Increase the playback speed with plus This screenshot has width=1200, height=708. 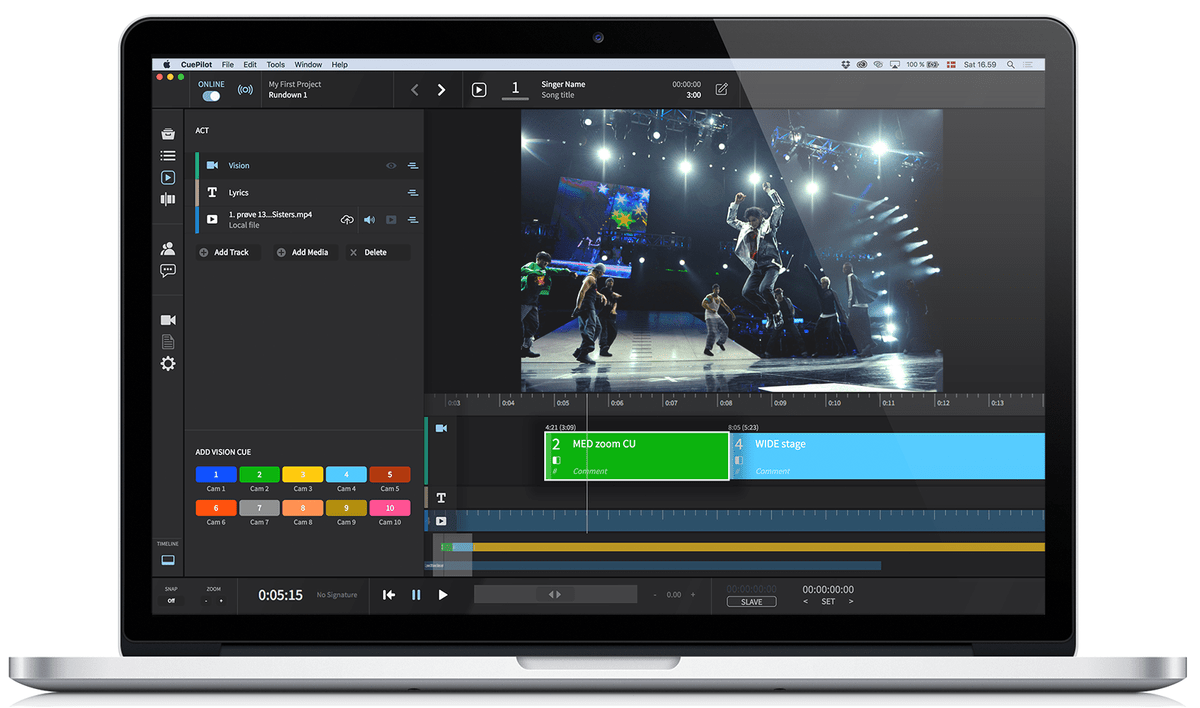tap(693, 595)
